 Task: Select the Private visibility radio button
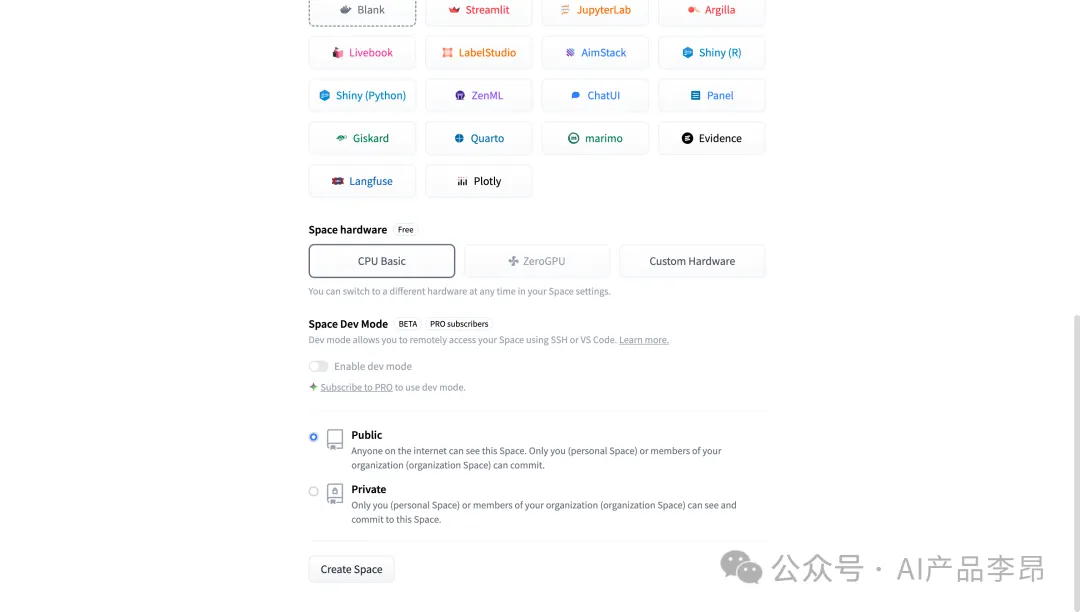click(x=314, y=491)
